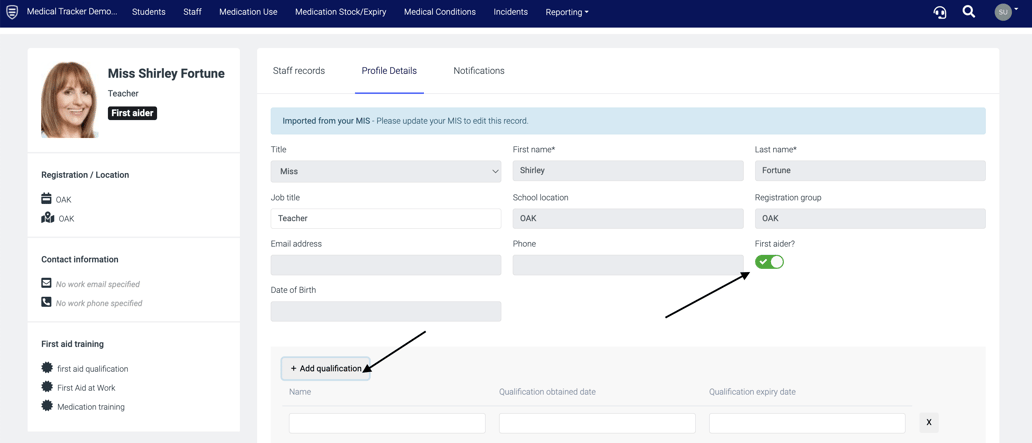Open the SU user avatar menu
Screen dimensions: 1032x443
point(1003,12)
